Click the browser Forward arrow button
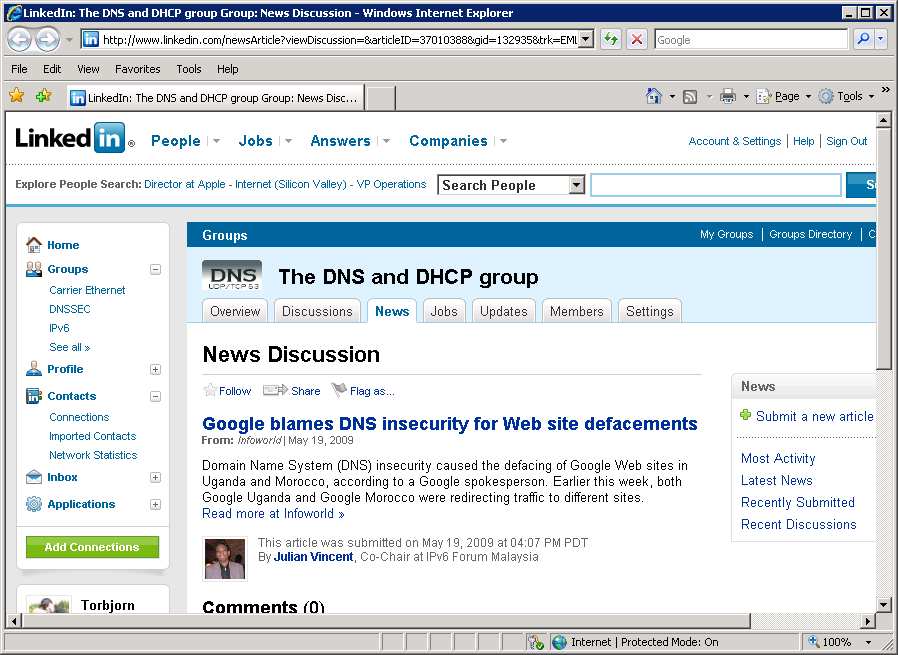The height and width of the screenshot is (655, 898). coord(47,40)
